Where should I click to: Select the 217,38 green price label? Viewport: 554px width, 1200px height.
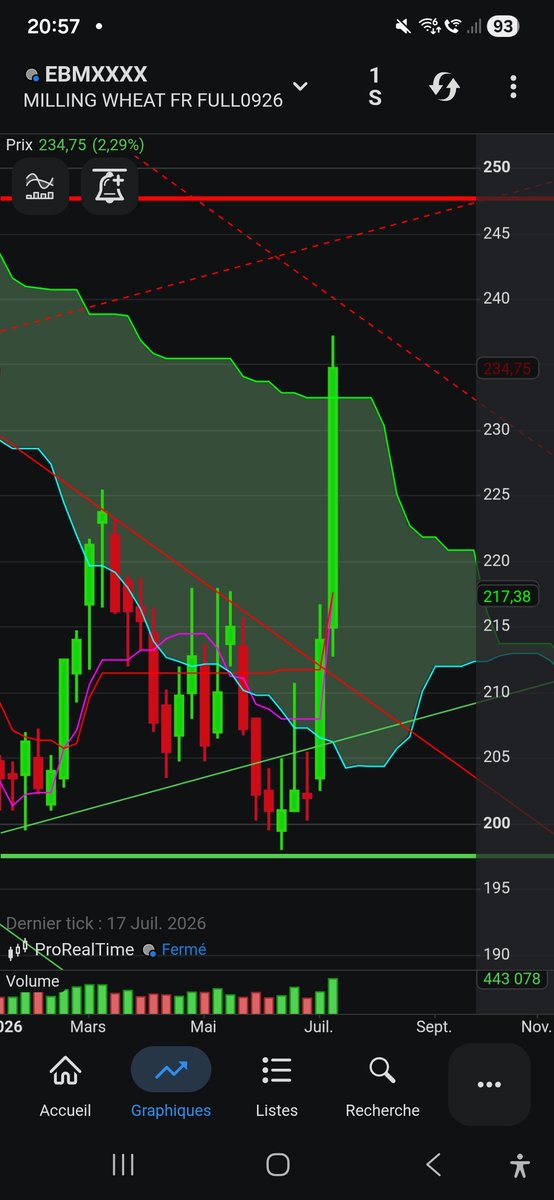(x=507, y=596)
